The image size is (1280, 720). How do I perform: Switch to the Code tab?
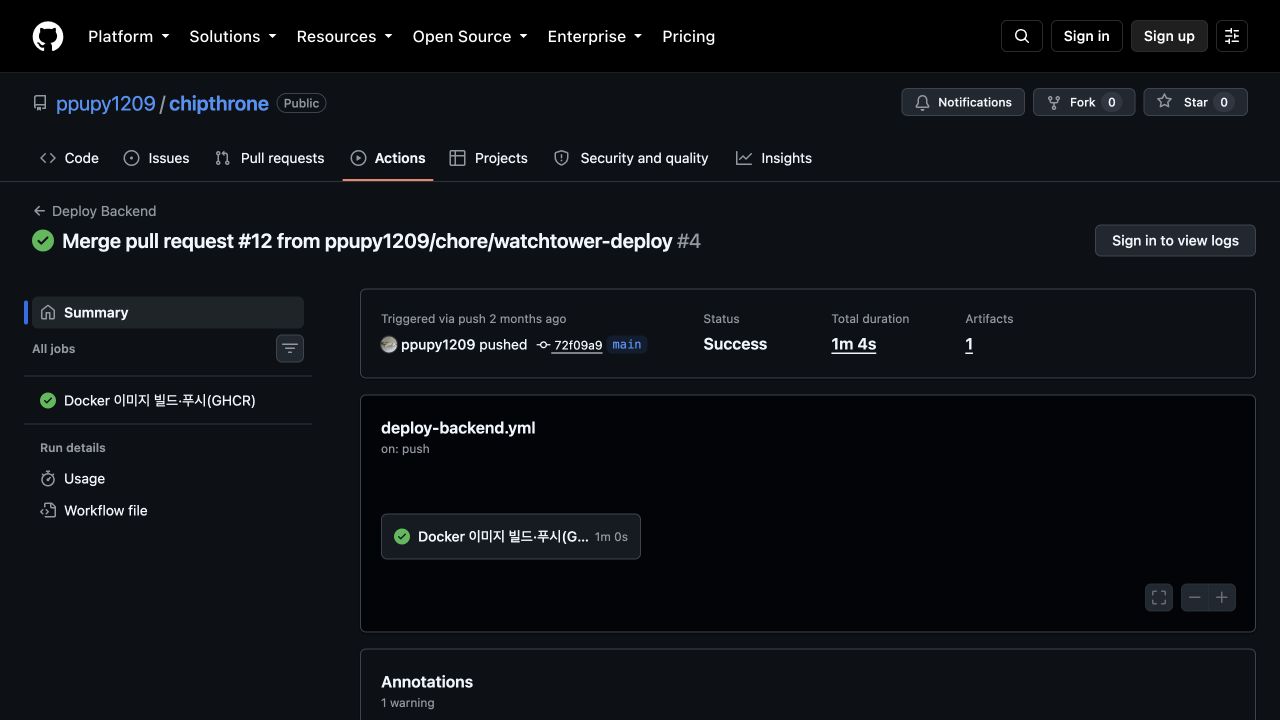(69, 158)
